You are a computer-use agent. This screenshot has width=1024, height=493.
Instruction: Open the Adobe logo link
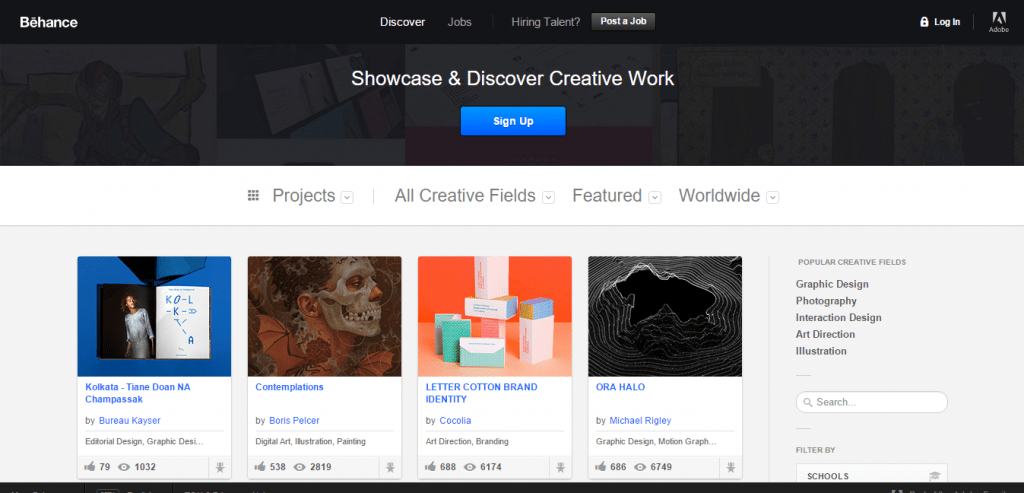click(999, 22)
